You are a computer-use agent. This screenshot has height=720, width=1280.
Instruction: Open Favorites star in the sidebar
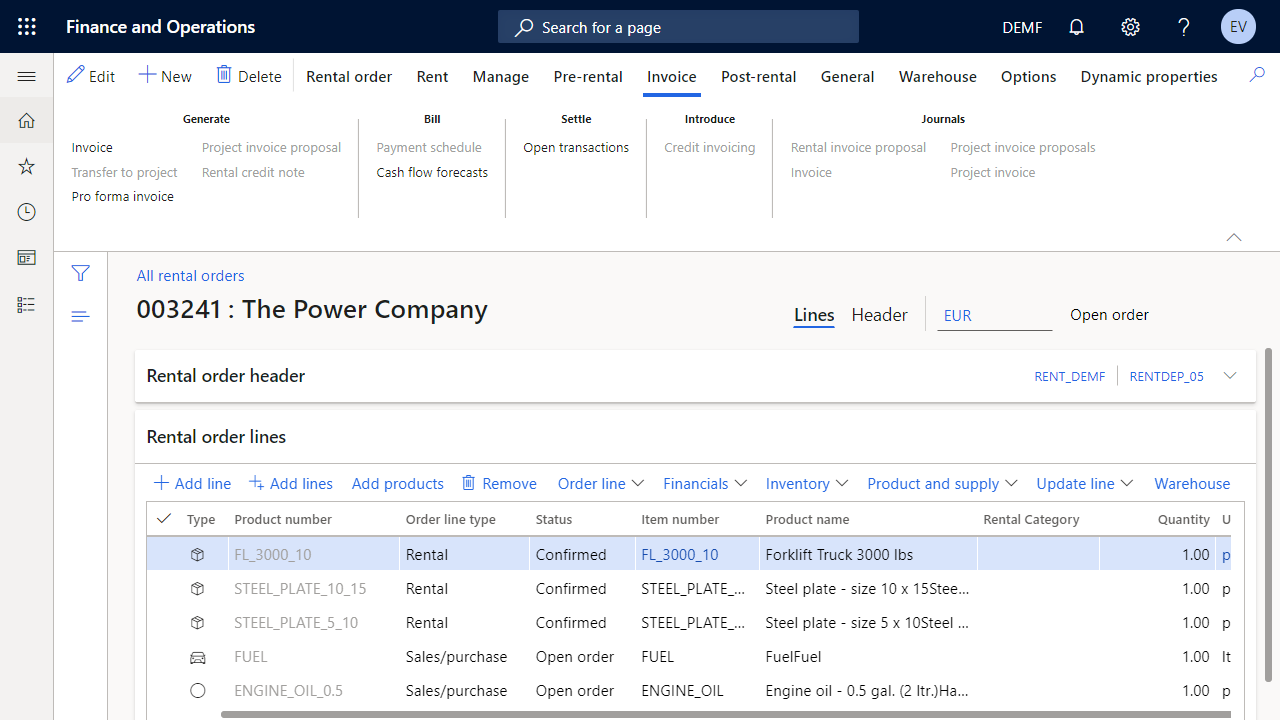[27, 166]
